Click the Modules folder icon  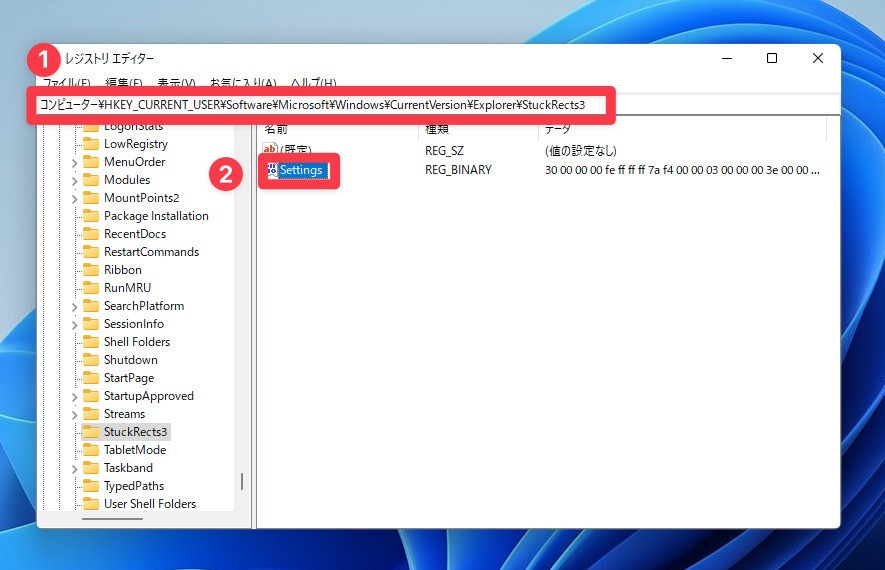pos(91,180)
